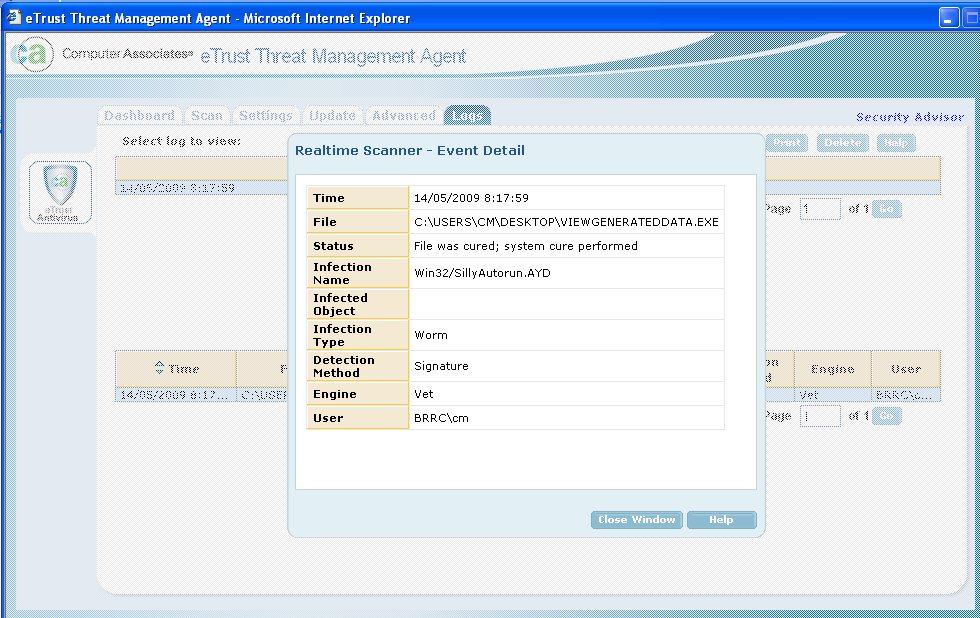Click the User column header
The image size is (980, 618).
(x=906, y=369)
